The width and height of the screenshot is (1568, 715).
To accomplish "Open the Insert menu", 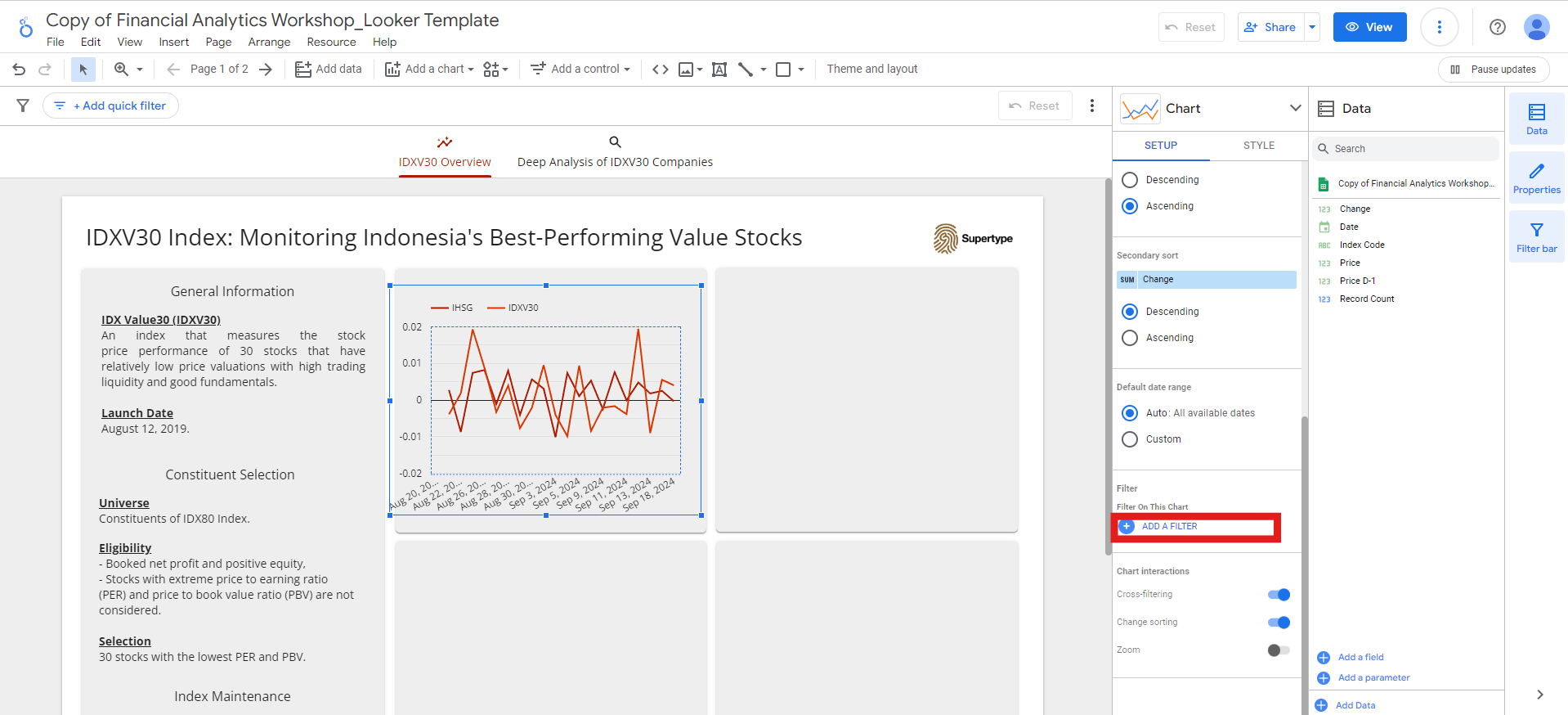I will [174, 43].
